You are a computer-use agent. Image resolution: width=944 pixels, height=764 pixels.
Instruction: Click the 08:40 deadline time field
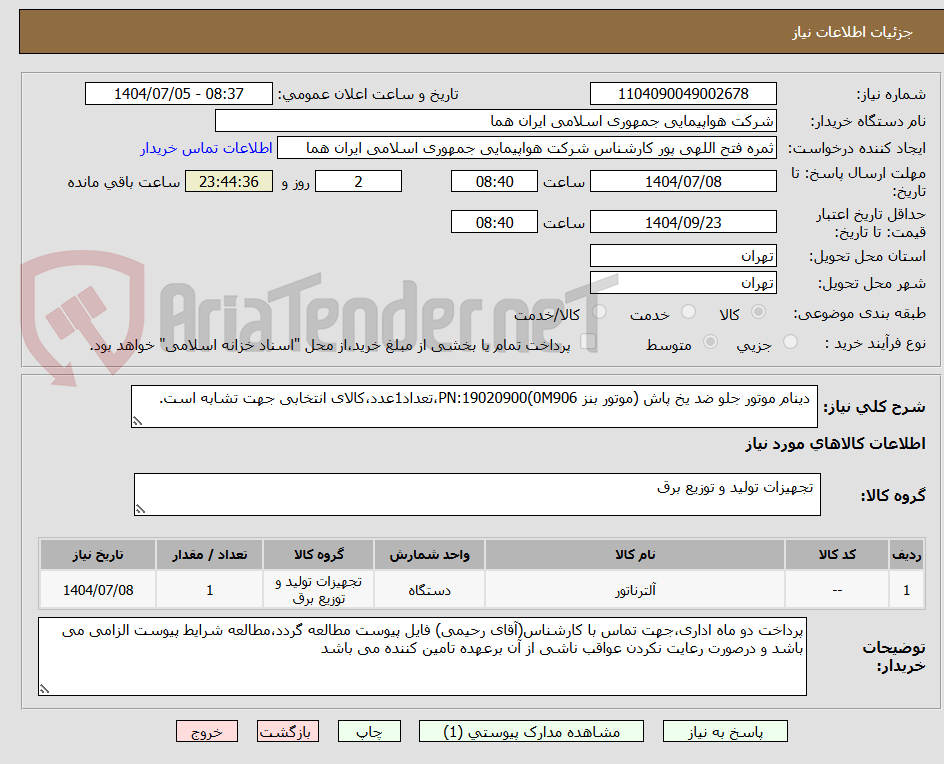(493, 181)
